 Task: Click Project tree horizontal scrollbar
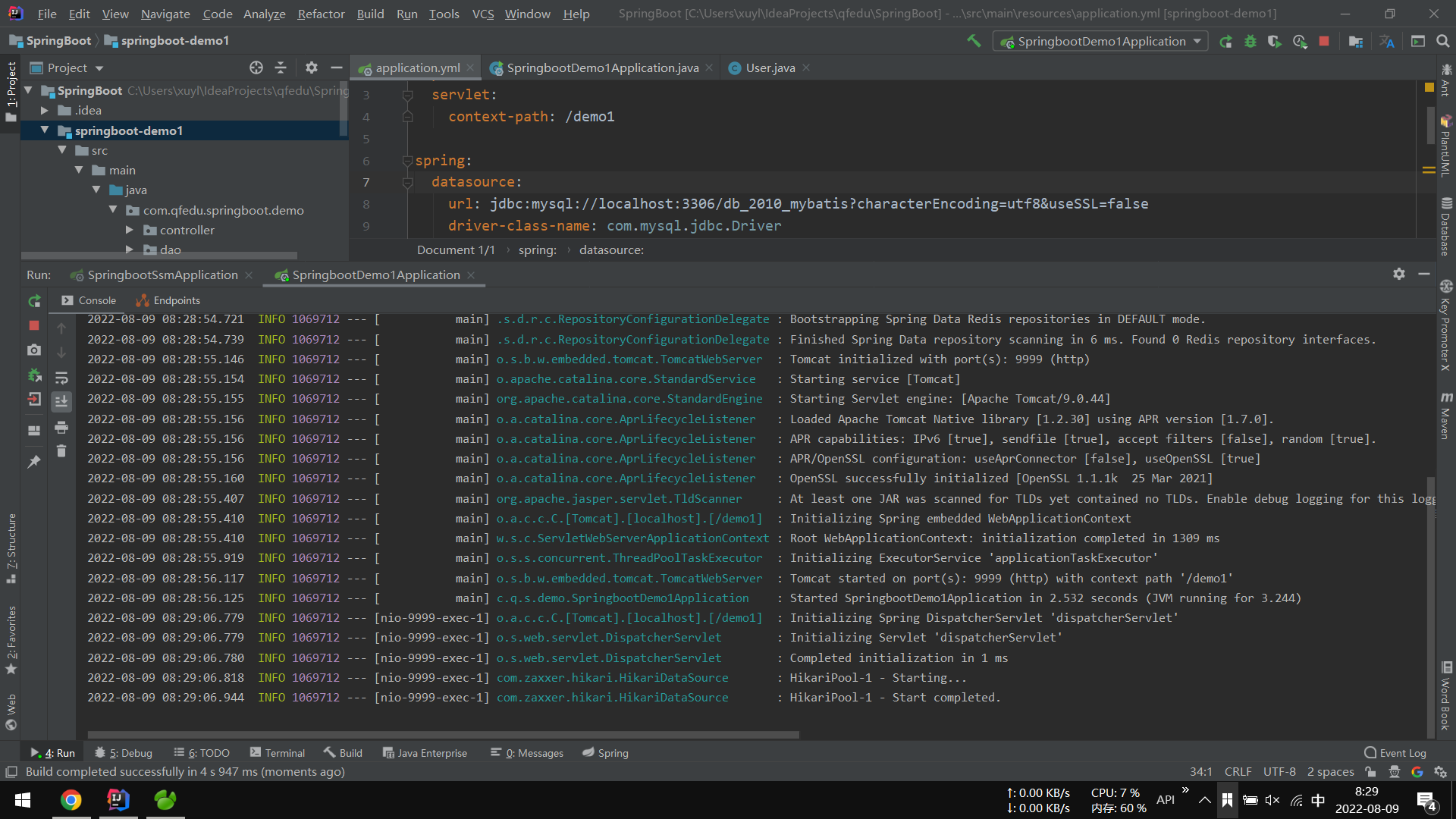pos(159,256)
